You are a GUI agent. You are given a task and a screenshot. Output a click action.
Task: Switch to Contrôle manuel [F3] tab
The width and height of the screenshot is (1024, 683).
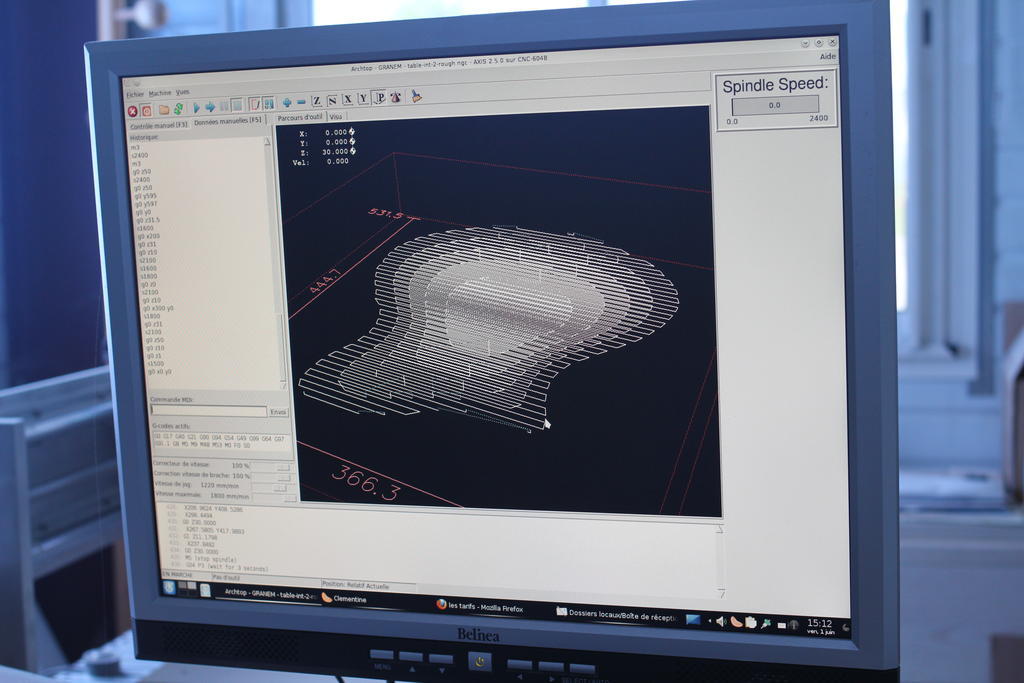pyautogui.click(x=158, y=124)
